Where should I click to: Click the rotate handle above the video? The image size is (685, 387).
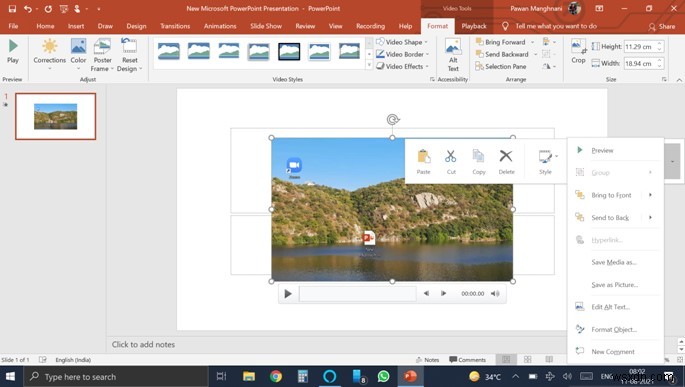393,119
